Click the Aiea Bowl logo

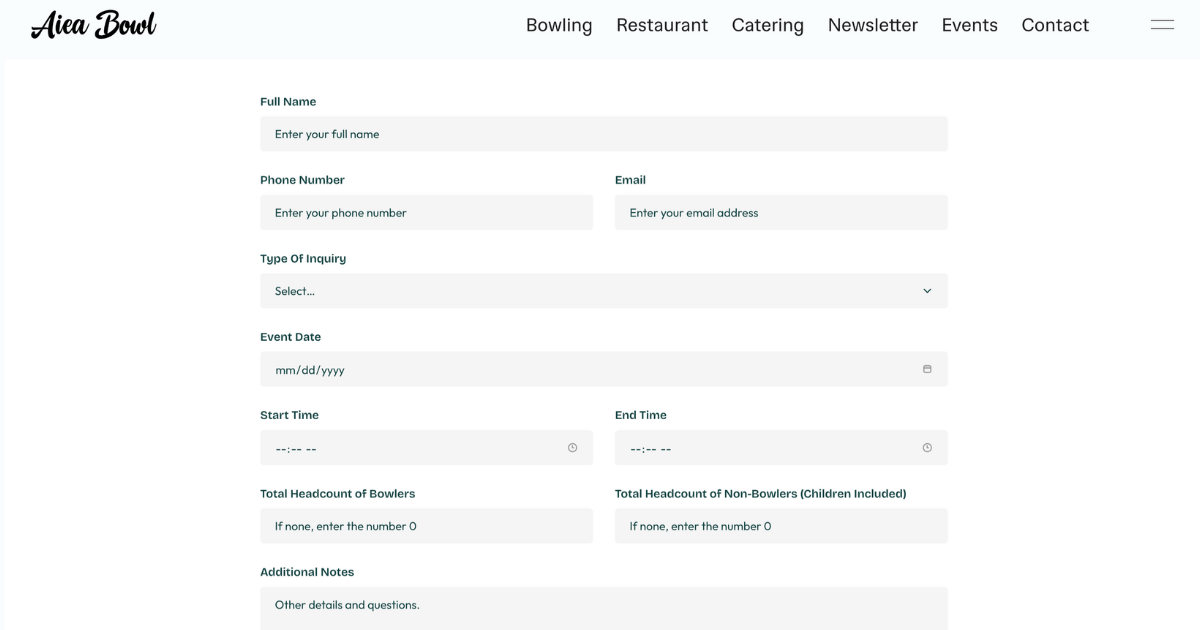pyautogui.click(x=93, y=23)
